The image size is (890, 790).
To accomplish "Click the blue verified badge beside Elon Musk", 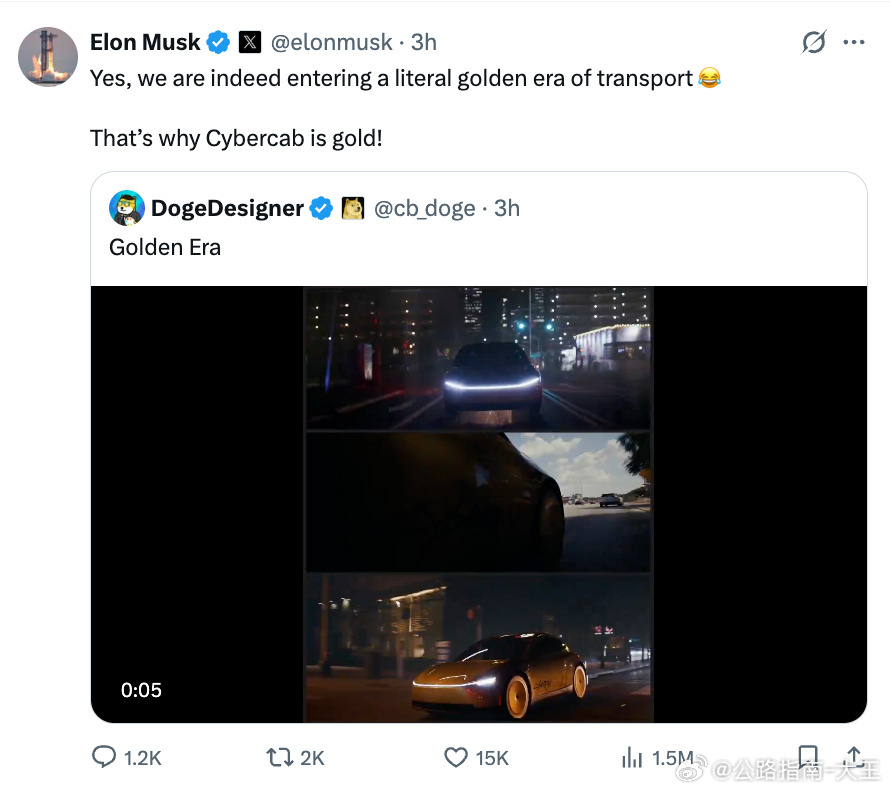I will (218, 43).
